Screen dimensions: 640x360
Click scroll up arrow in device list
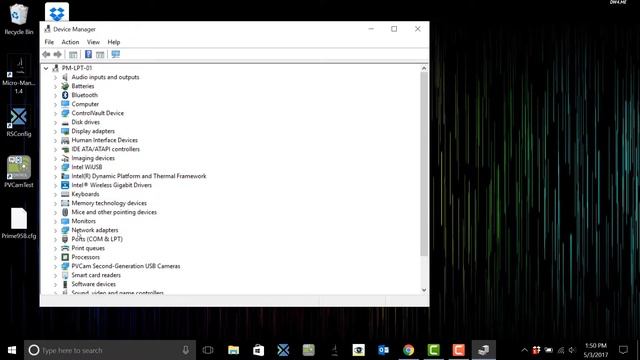(x=424, y=69)
